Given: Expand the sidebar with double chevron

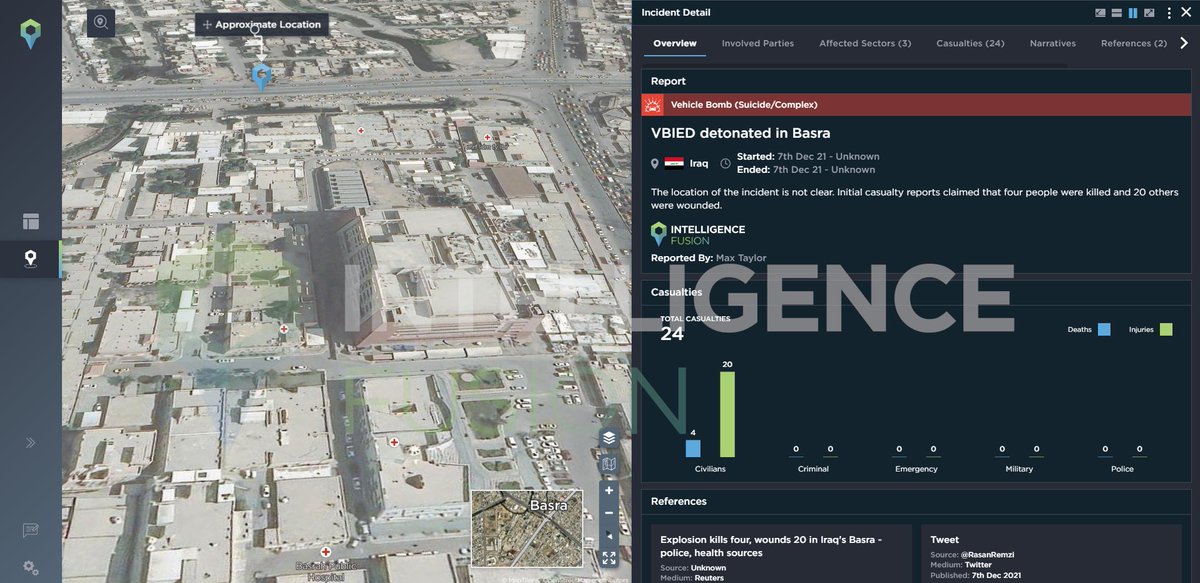Looking at the screenshot, I should pyautogui.click(x=30, y=442).
